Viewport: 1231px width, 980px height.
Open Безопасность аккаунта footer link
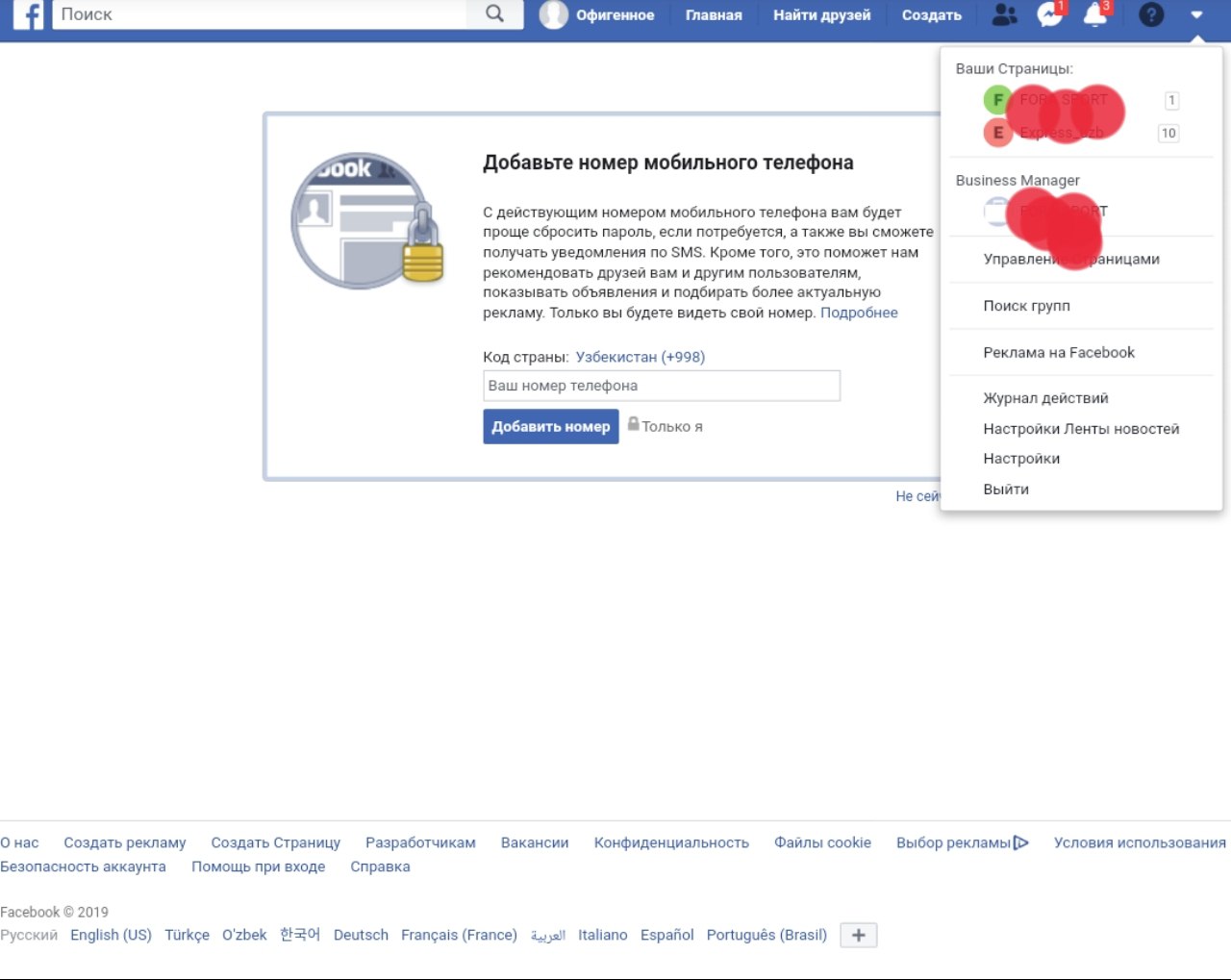tap(83, 867)
